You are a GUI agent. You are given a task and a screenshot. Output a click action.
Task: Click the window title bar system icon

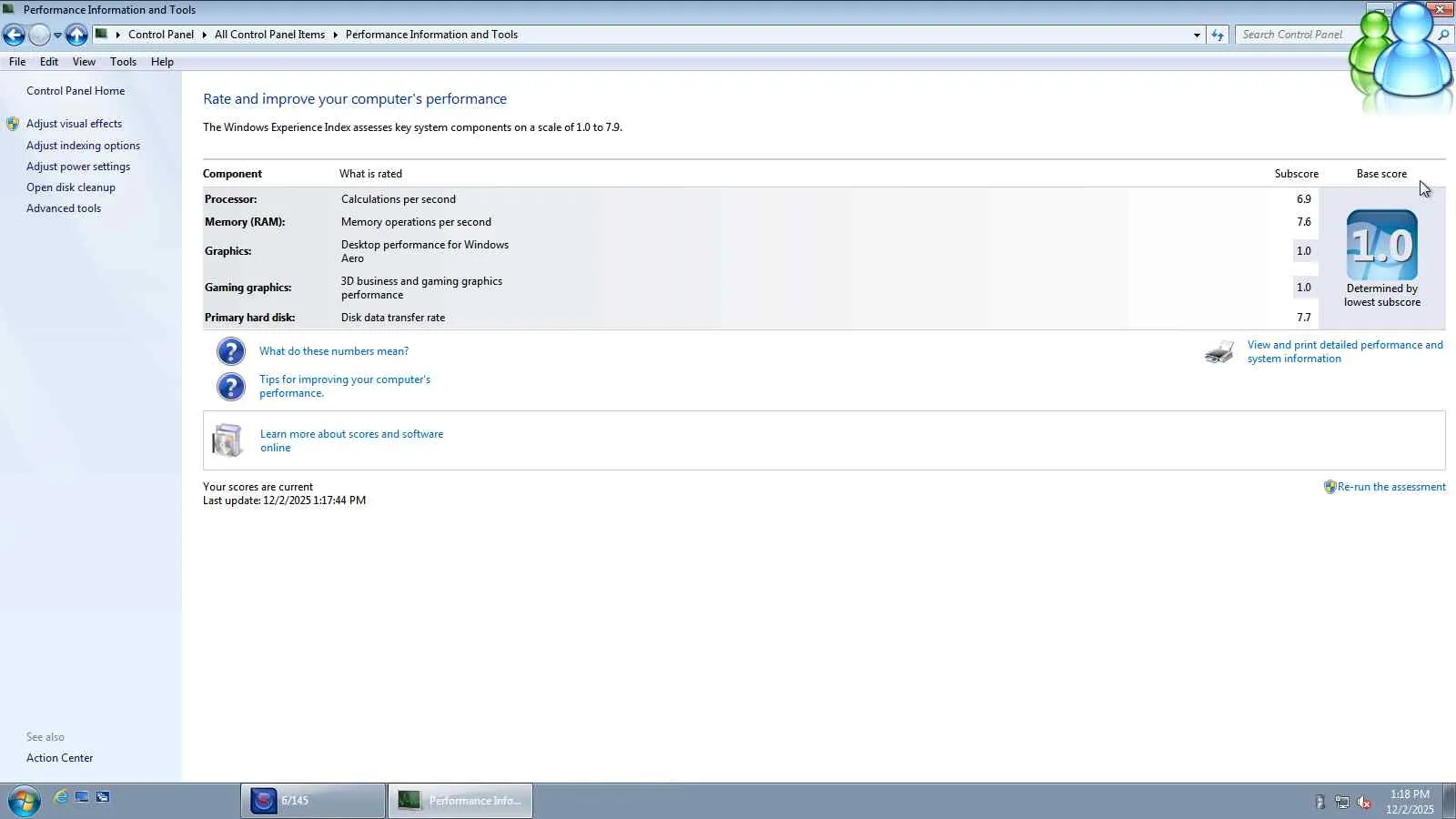point(9,9)
